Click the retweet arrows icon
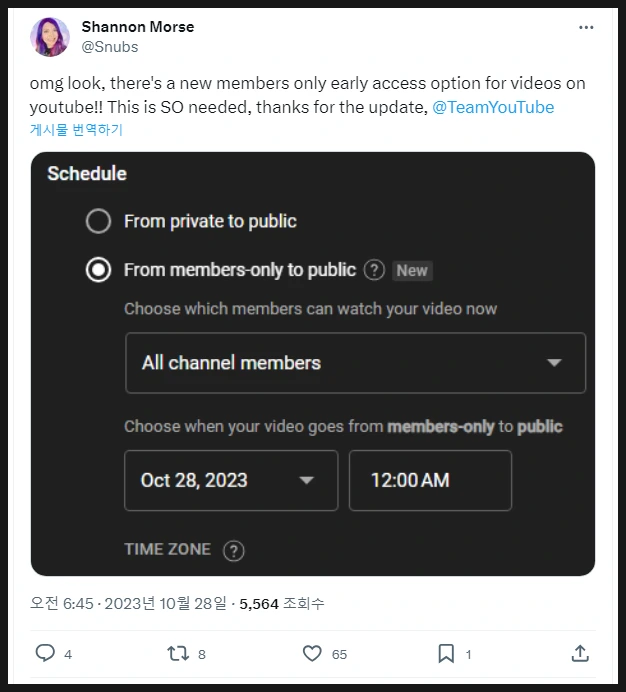626x692 pixels. pos(178,653)
